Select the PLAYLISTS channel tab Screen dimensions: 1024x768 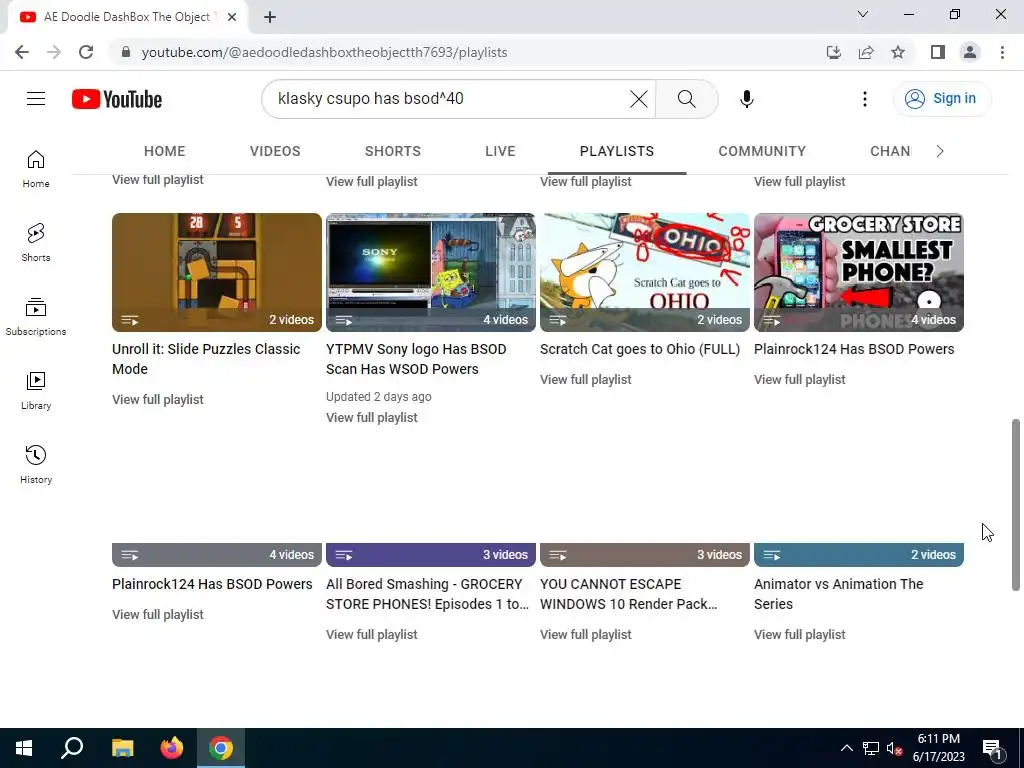tap(617, 152)
